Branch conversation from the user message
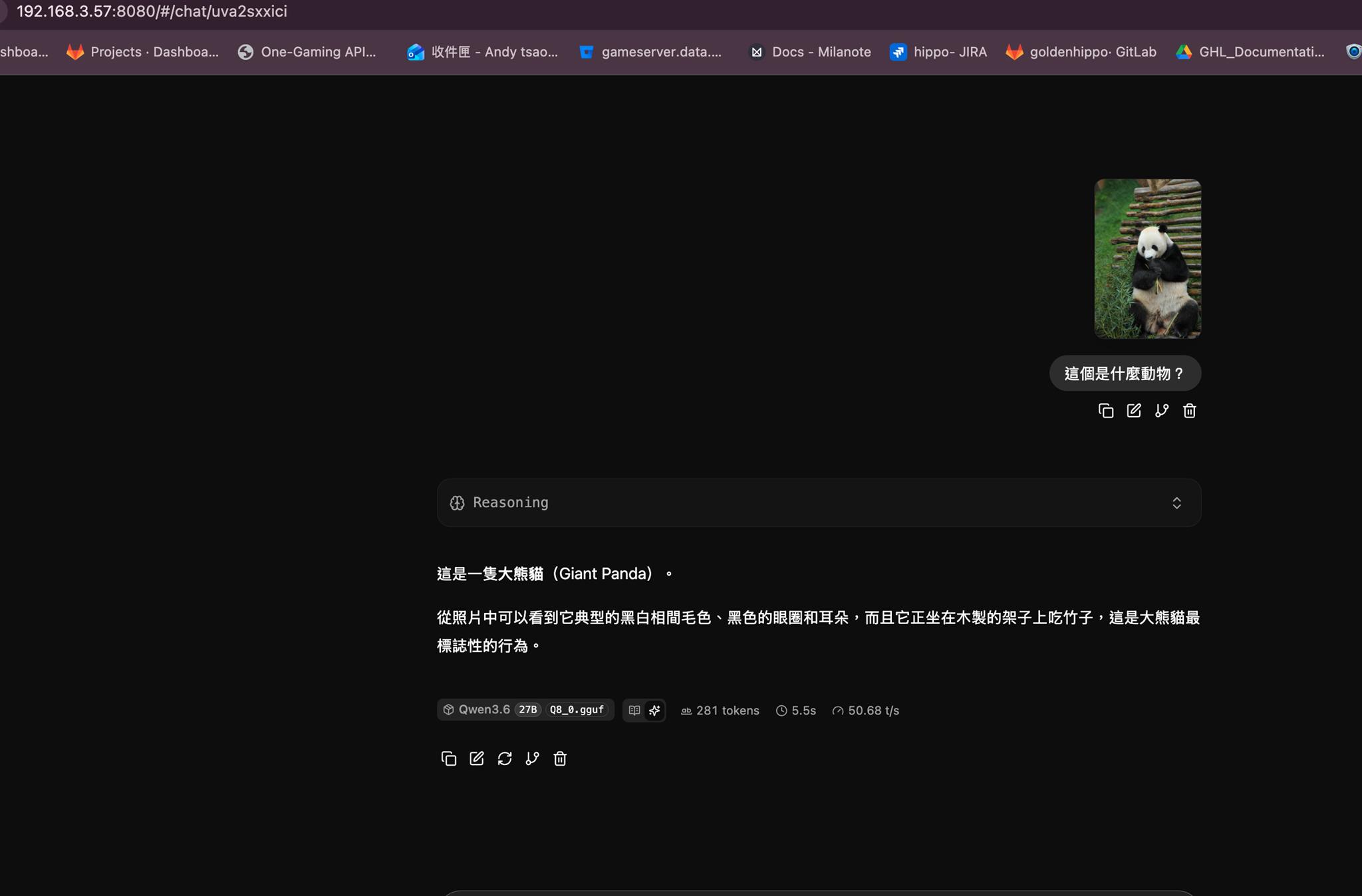1362x896 pixels. click(1162, 411)
